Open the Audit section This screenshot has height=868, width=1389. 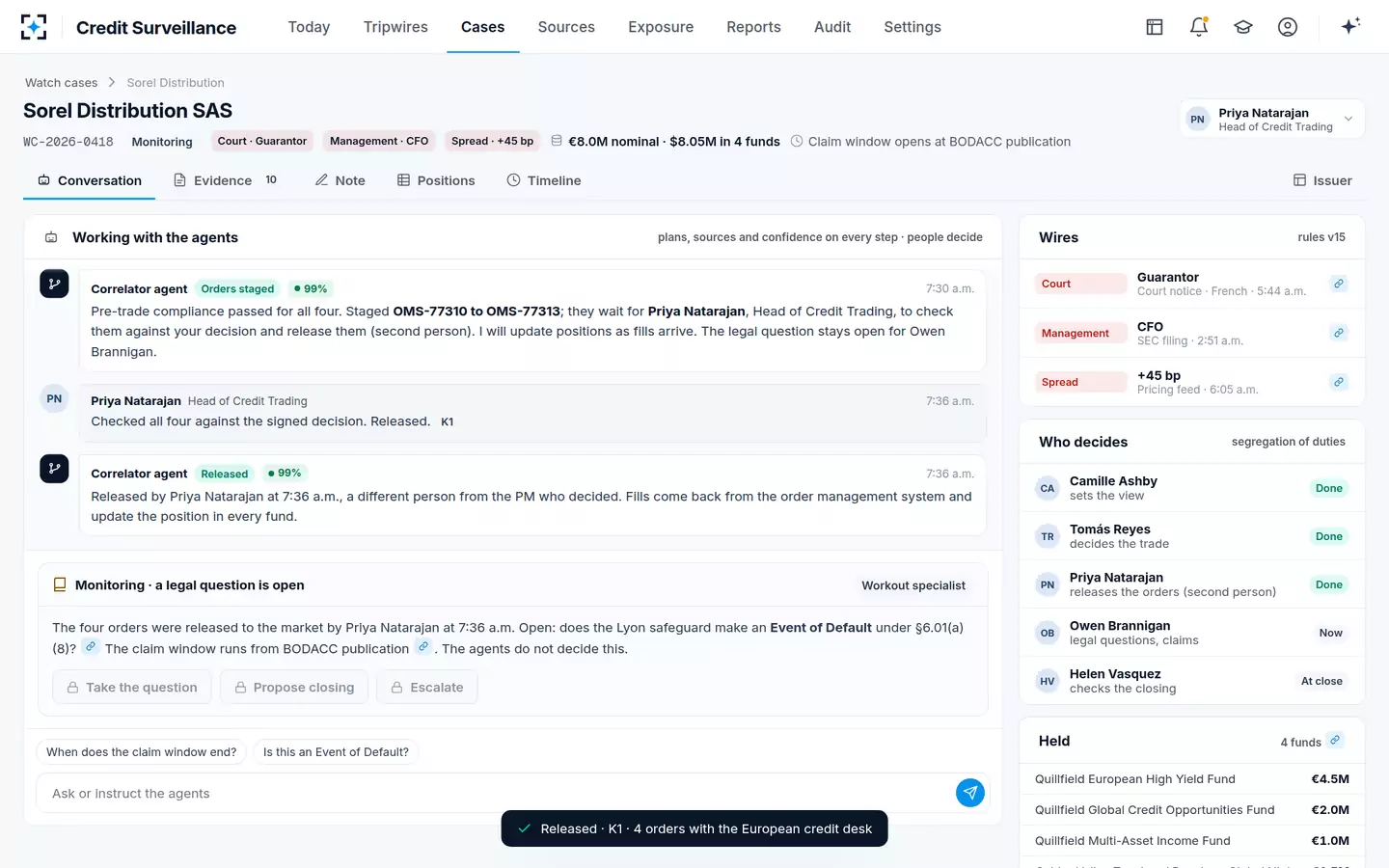832,27
